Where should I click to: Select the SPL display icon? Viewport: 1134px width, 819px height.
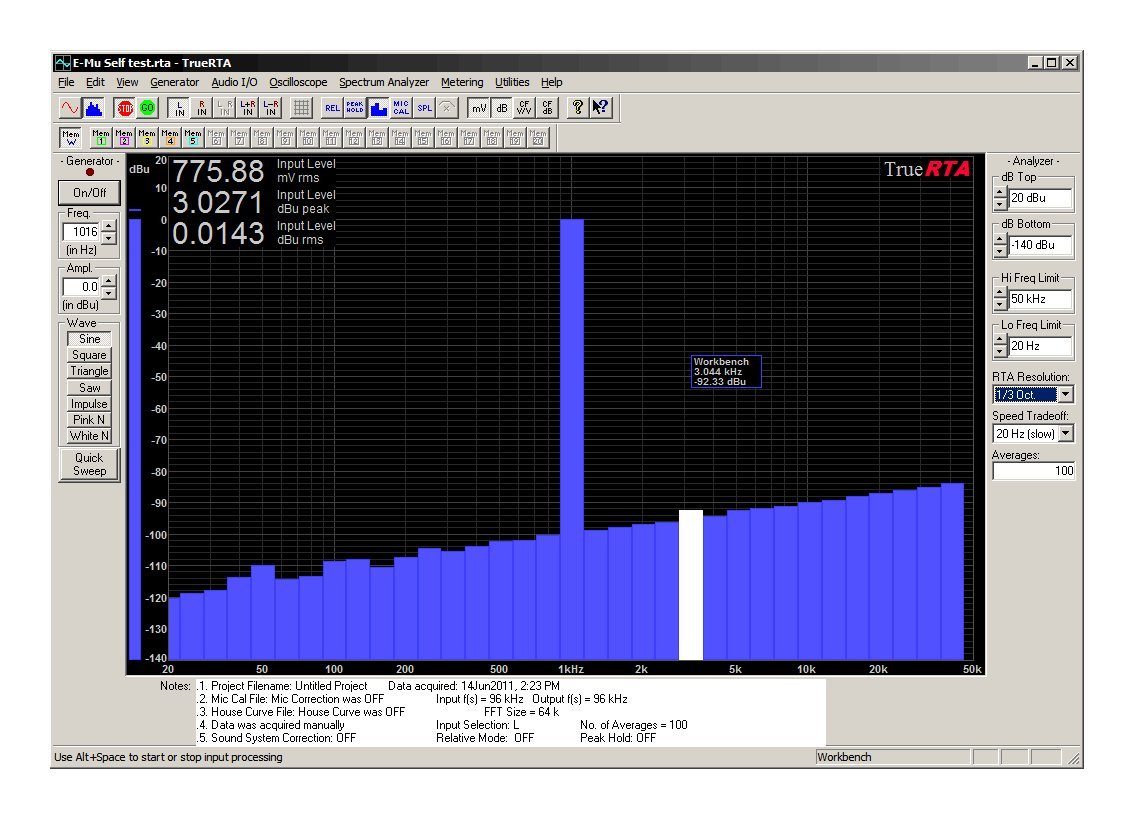coord(424,107)
